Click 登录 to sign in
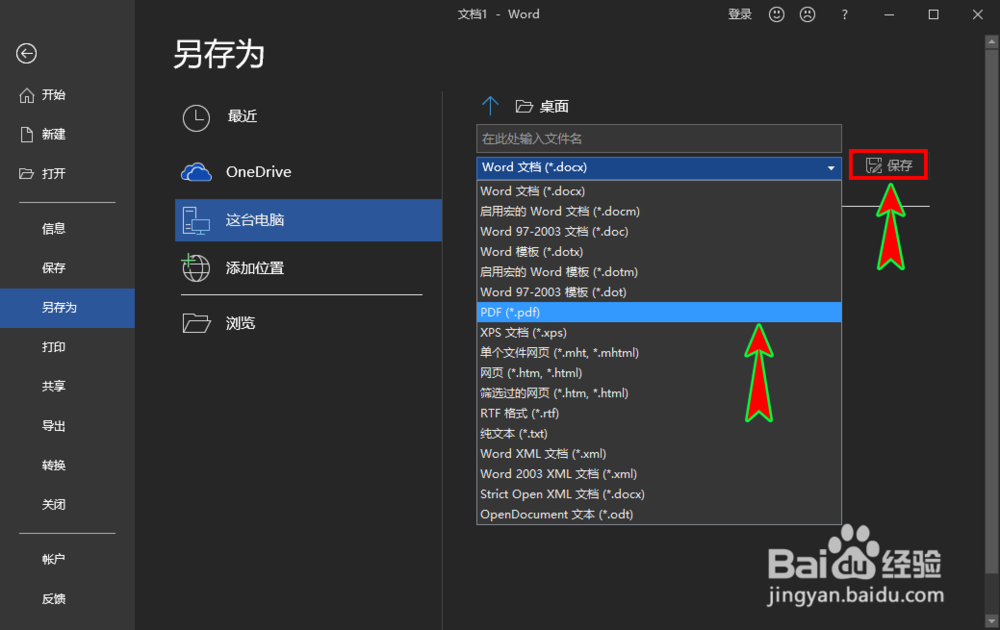The height and width of the screenshot is (630, 1000). point(740,14)
